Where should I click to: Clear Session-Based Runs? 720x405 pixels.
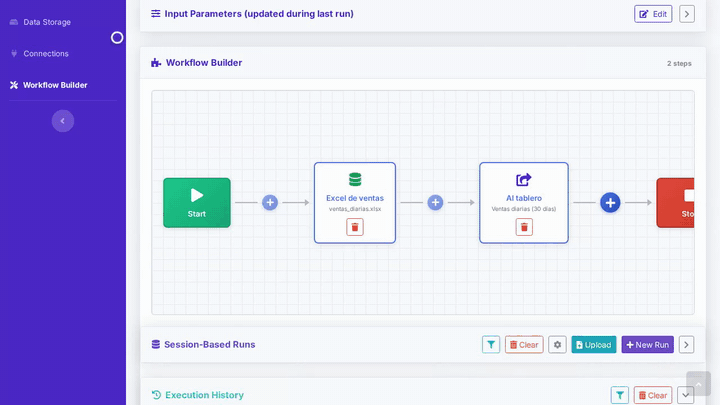pos(524,345)
